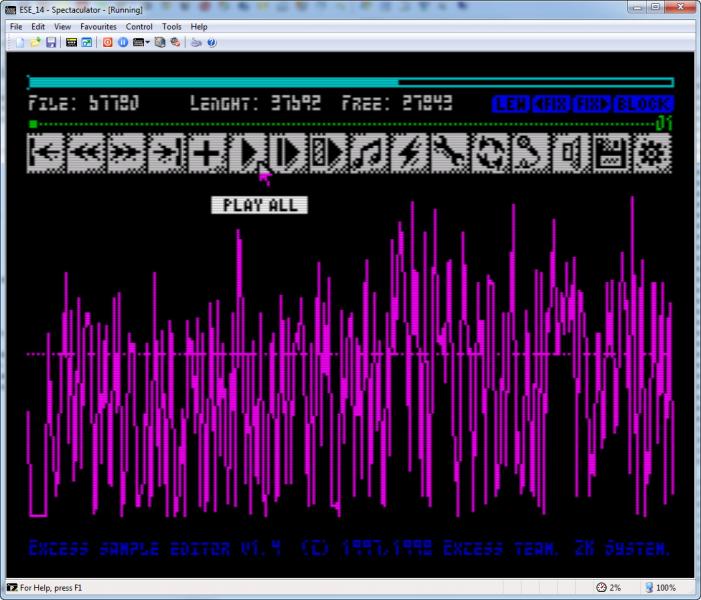701x600 pixels.
Task: Click the rewind double-arrow icon
Action: (x=86, y=153)
